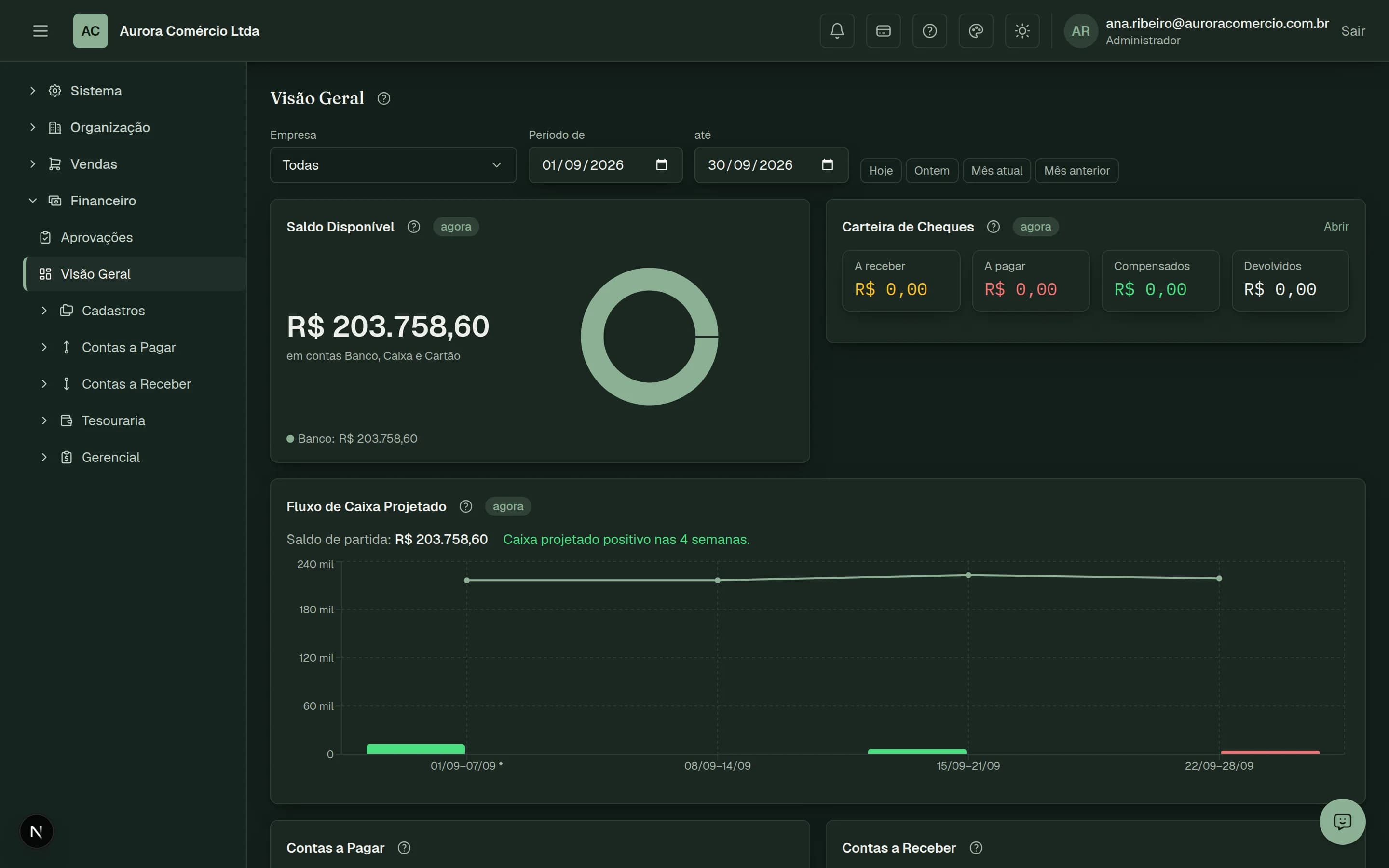
Task: Expand the Organização menu chevron
Action: pyautogui.click(x=33, y=127)
